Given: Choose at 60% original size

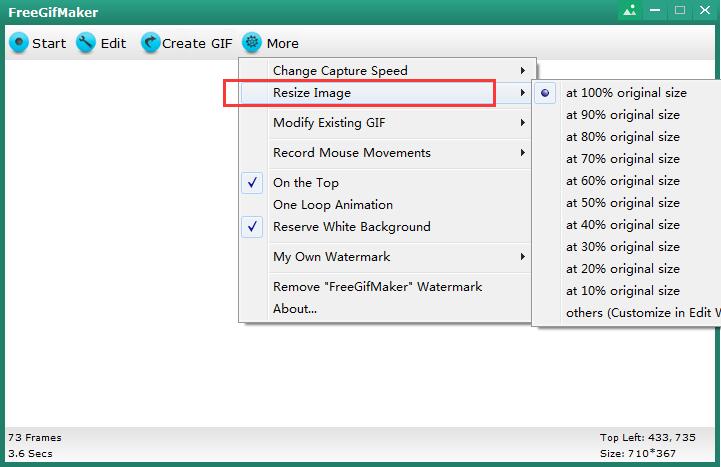Looking at the screenshot, I should coord(623,181).
